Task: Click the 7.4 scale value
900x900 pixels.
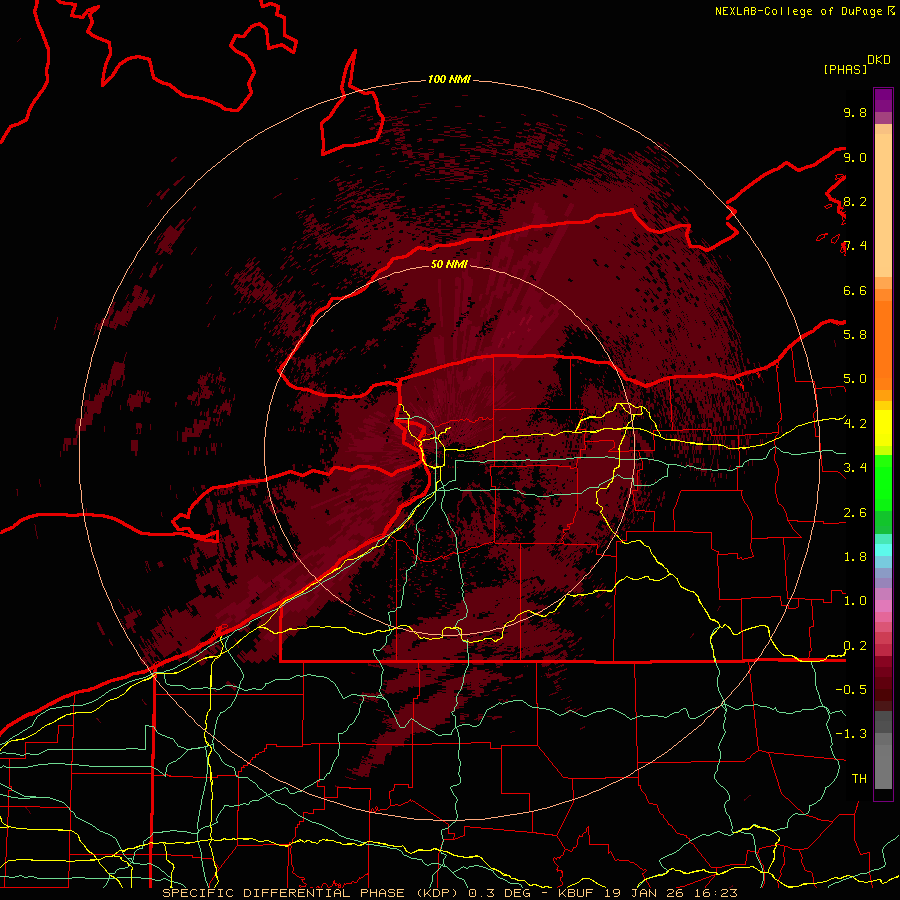Action: pyautogui.click(x=855, y=246)
